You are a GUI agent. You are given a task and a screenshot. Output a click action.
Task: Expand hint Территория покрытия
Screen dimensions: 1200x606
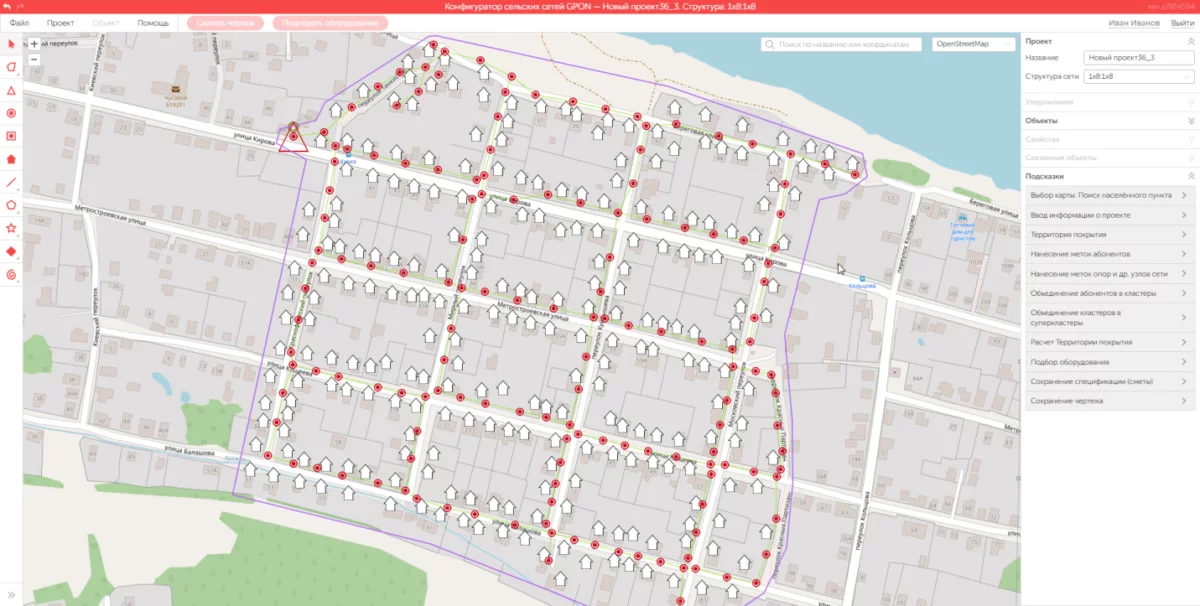1110,235
